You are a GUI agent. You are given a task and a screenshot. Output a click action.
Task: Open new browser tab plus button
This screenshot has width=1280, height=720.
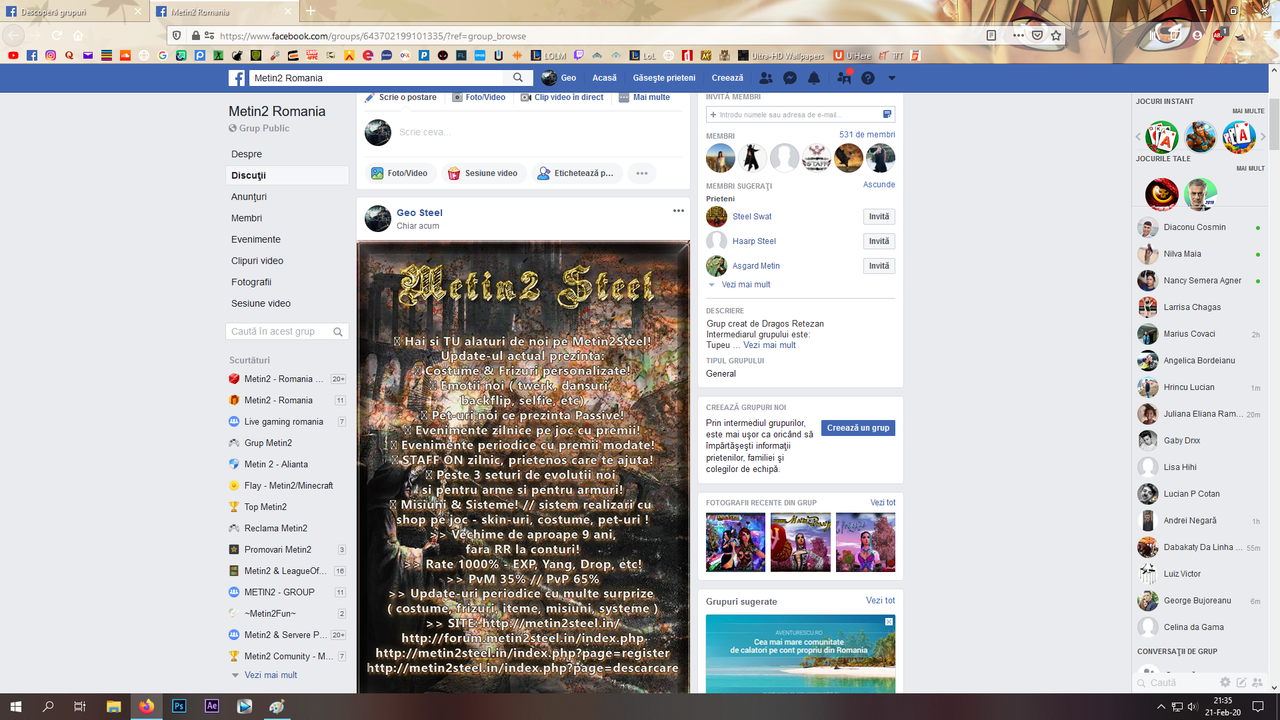311,12
